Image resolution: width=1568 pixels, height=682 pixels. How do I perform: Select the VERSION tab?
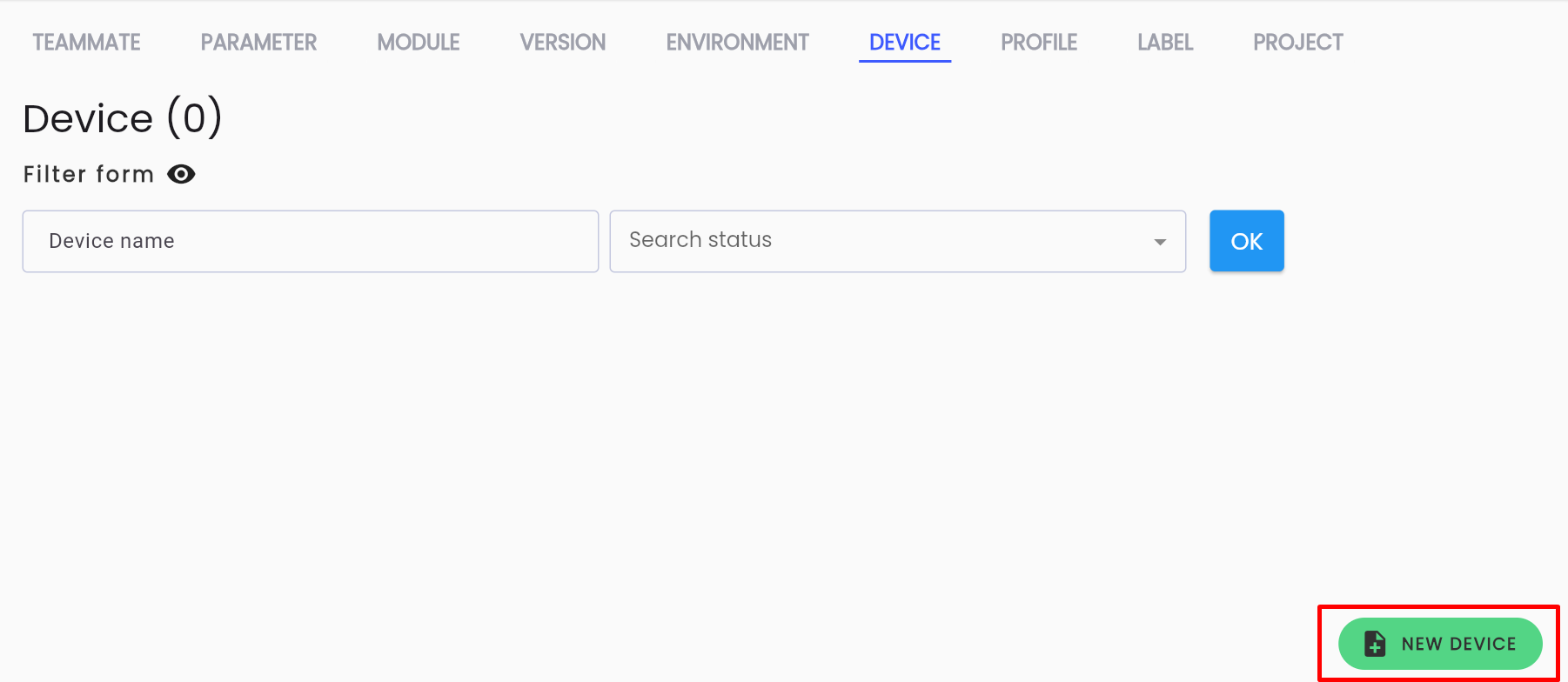point(563,43)
